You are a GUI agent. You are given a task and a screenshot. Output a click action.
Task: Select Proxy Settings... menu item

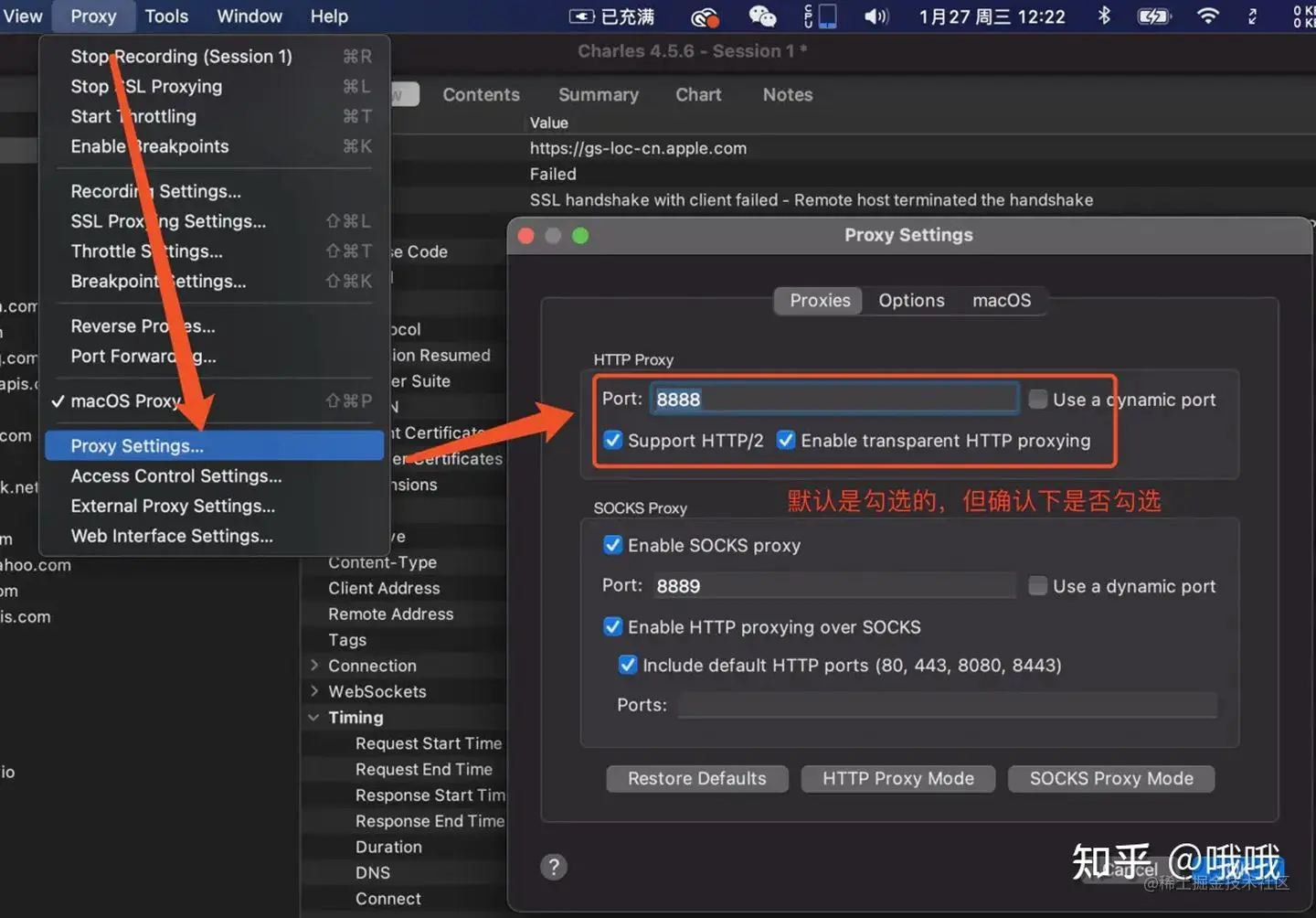click(x=215, y=446)
